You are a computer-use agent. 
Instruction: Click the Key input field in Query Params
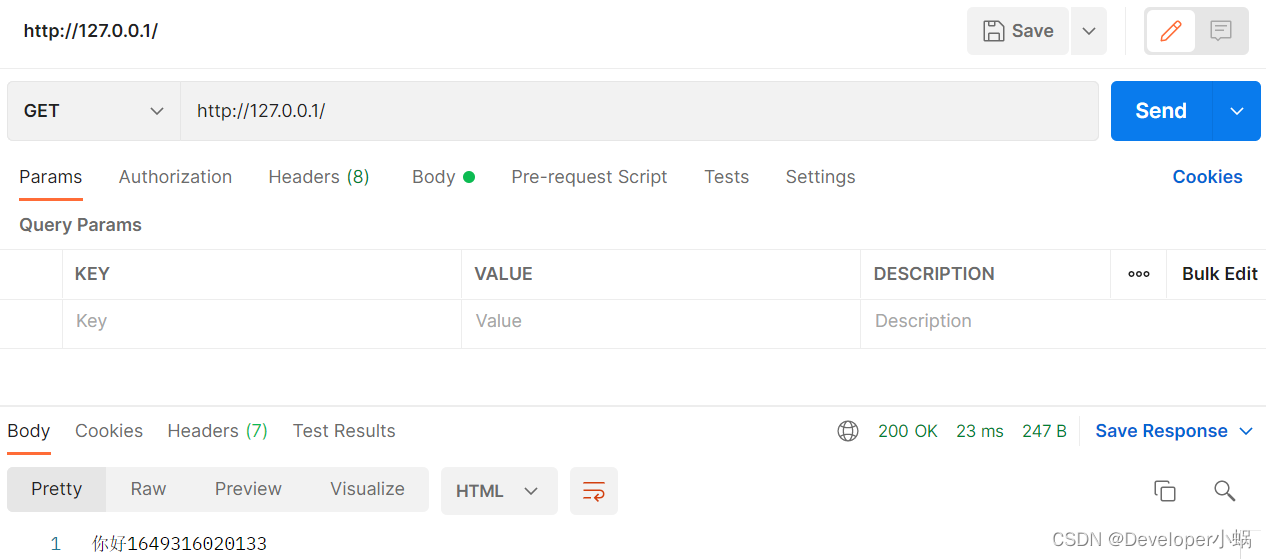261,322
